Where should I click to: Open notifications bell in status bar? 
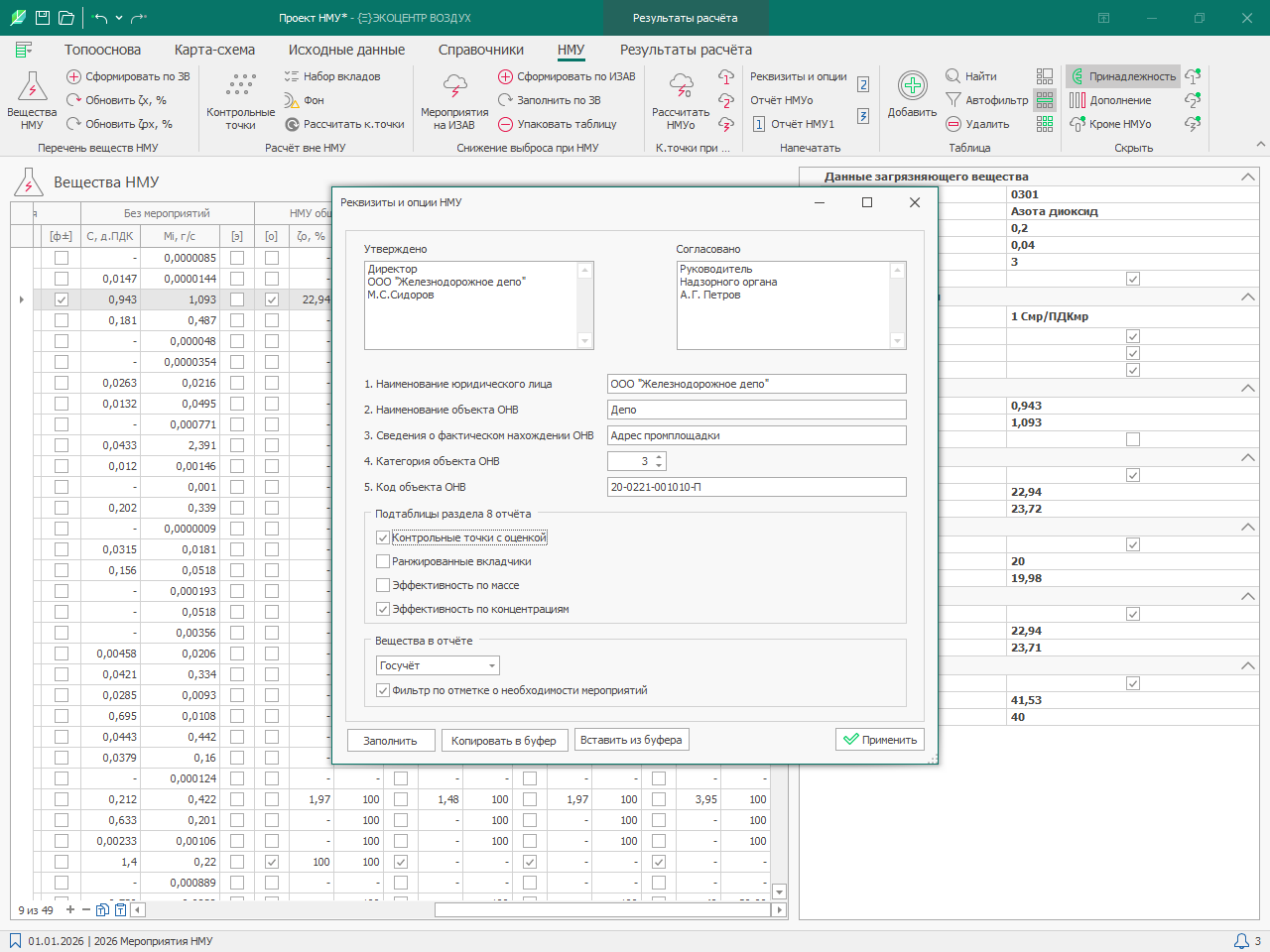[x=1241, y=941]
